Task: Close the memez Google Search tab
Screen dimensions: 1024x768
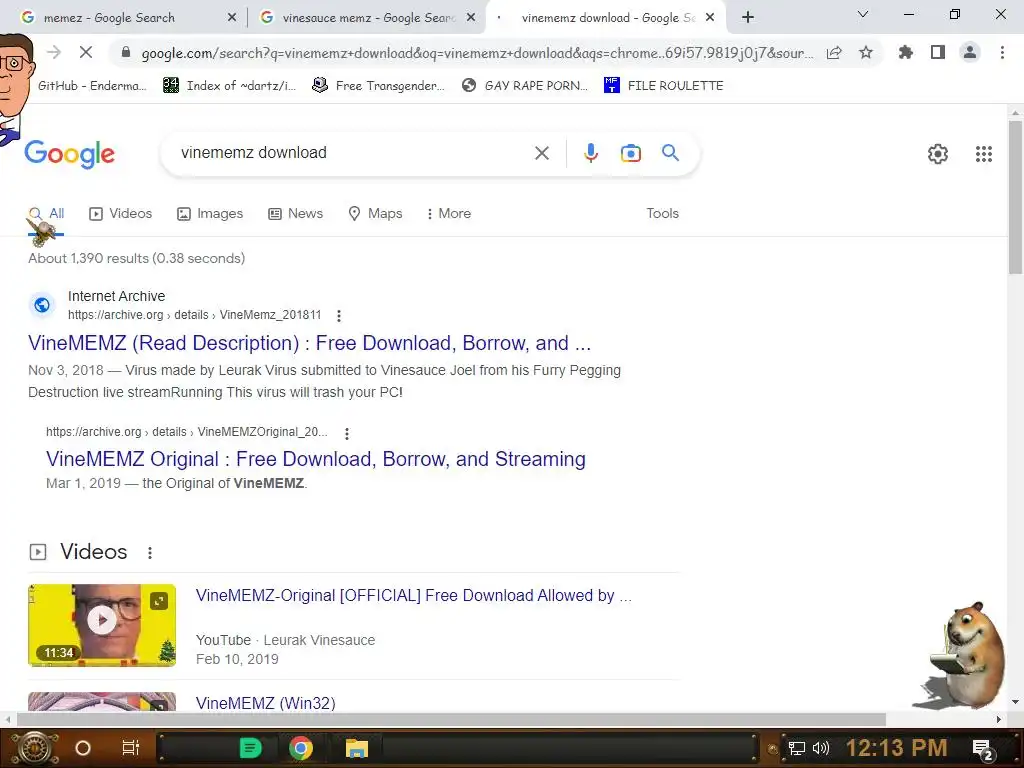Action: 232,18
